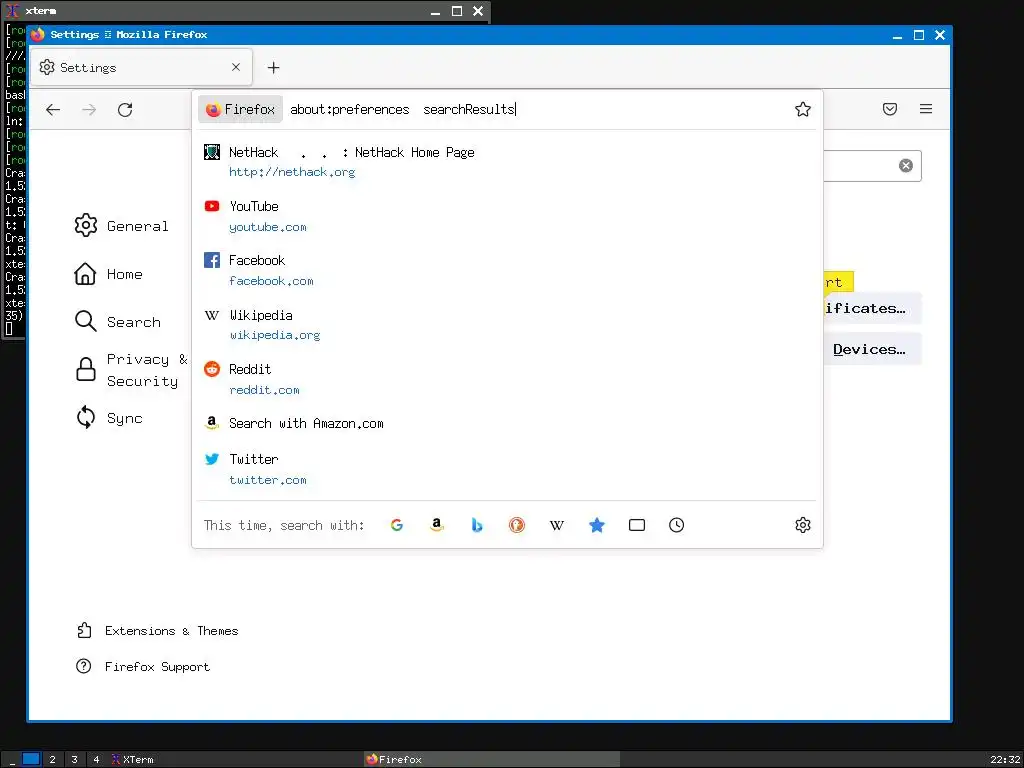Search bookmarks via blue star icon
The height and width of the screenshot is (768, 1024).
pyautogui.click(x=597, y=525)
